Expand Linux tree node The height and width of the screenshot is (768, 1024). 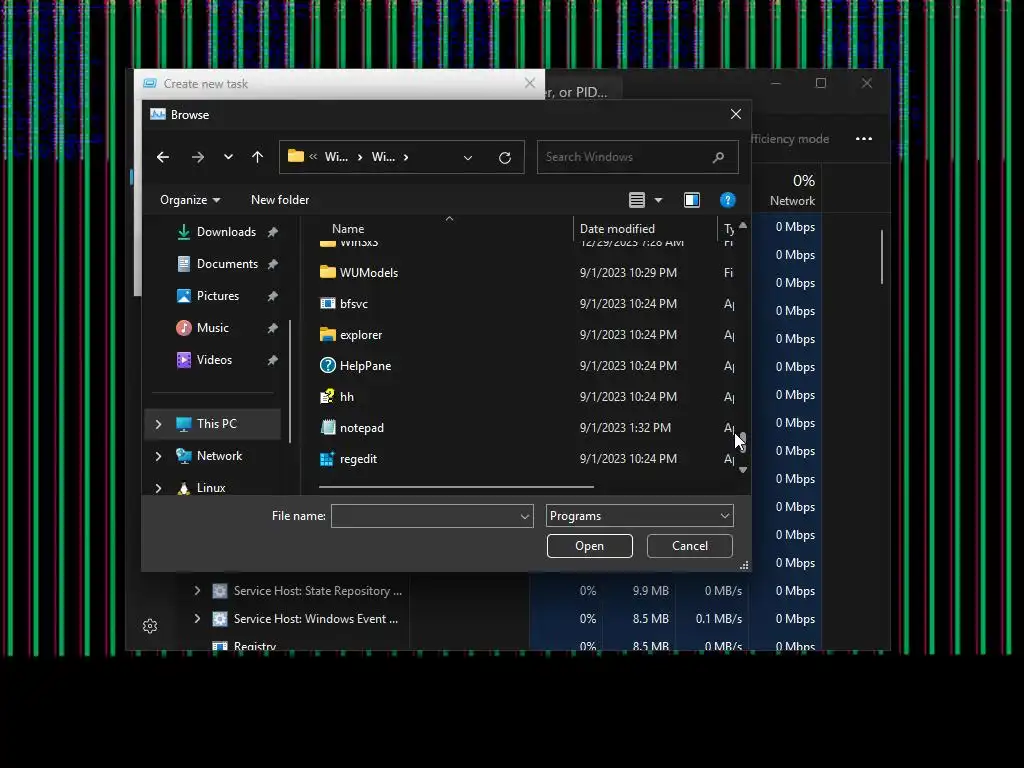pos(158,488)
